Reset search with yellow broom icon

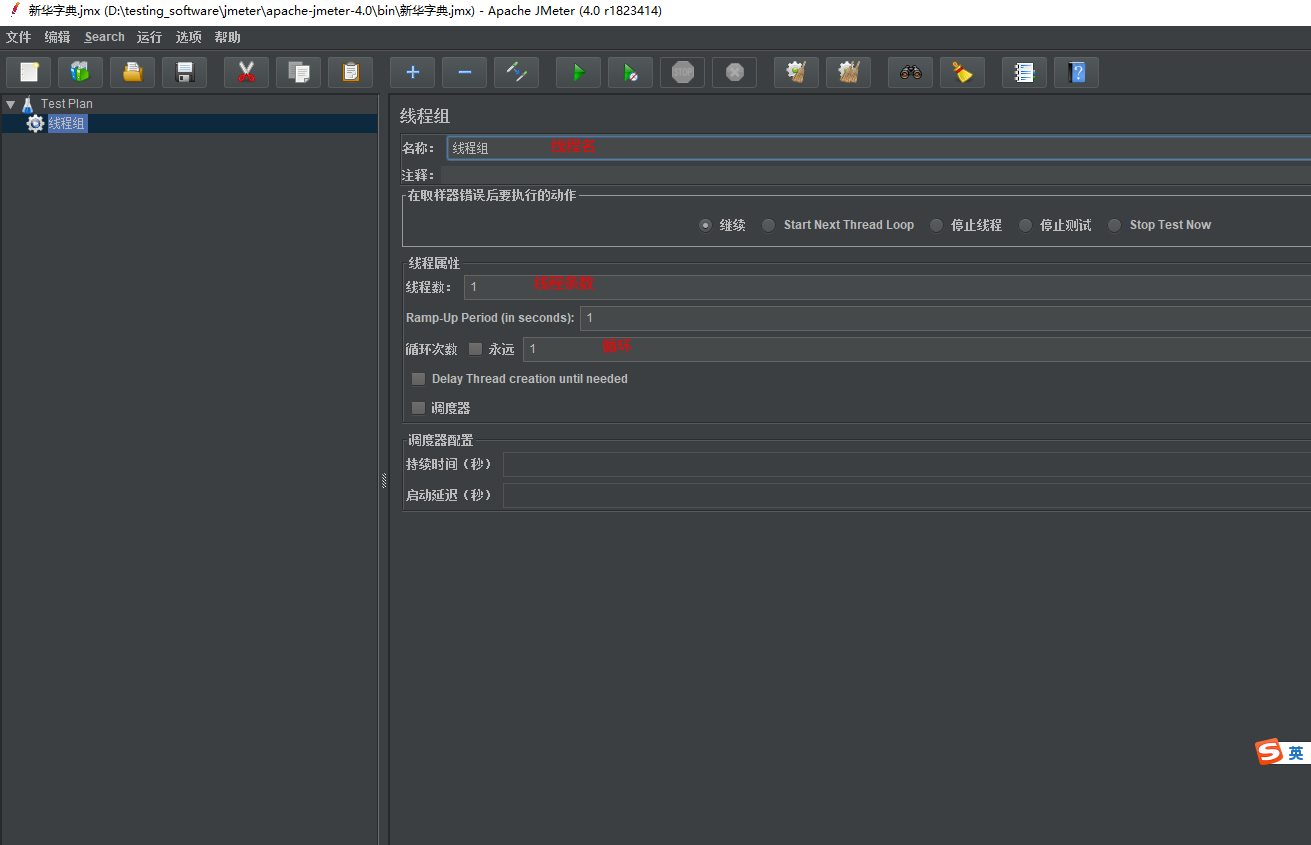[963, 72]
